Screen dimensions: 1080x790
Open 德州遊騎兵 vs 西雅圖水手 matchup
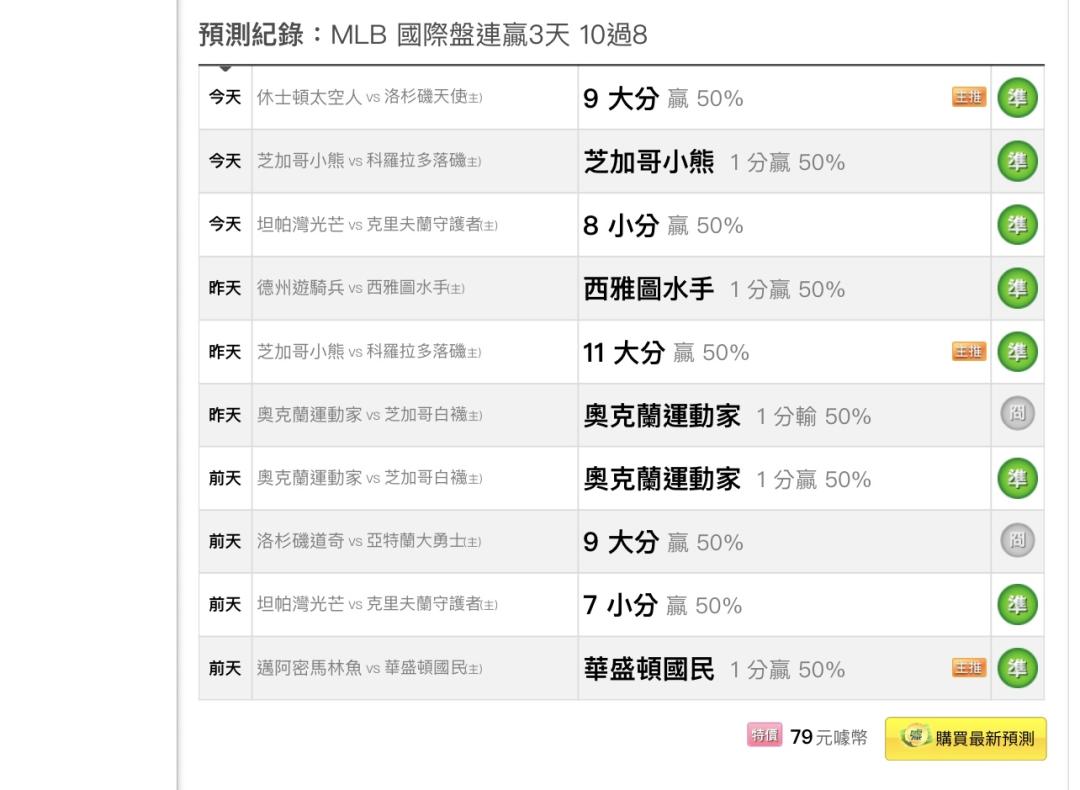point(361,289)
